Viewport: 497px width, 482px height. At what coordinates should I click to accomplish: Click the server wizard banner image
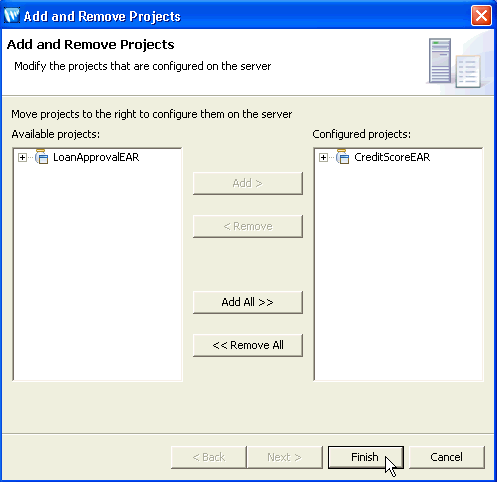click(x=459, y=62)
